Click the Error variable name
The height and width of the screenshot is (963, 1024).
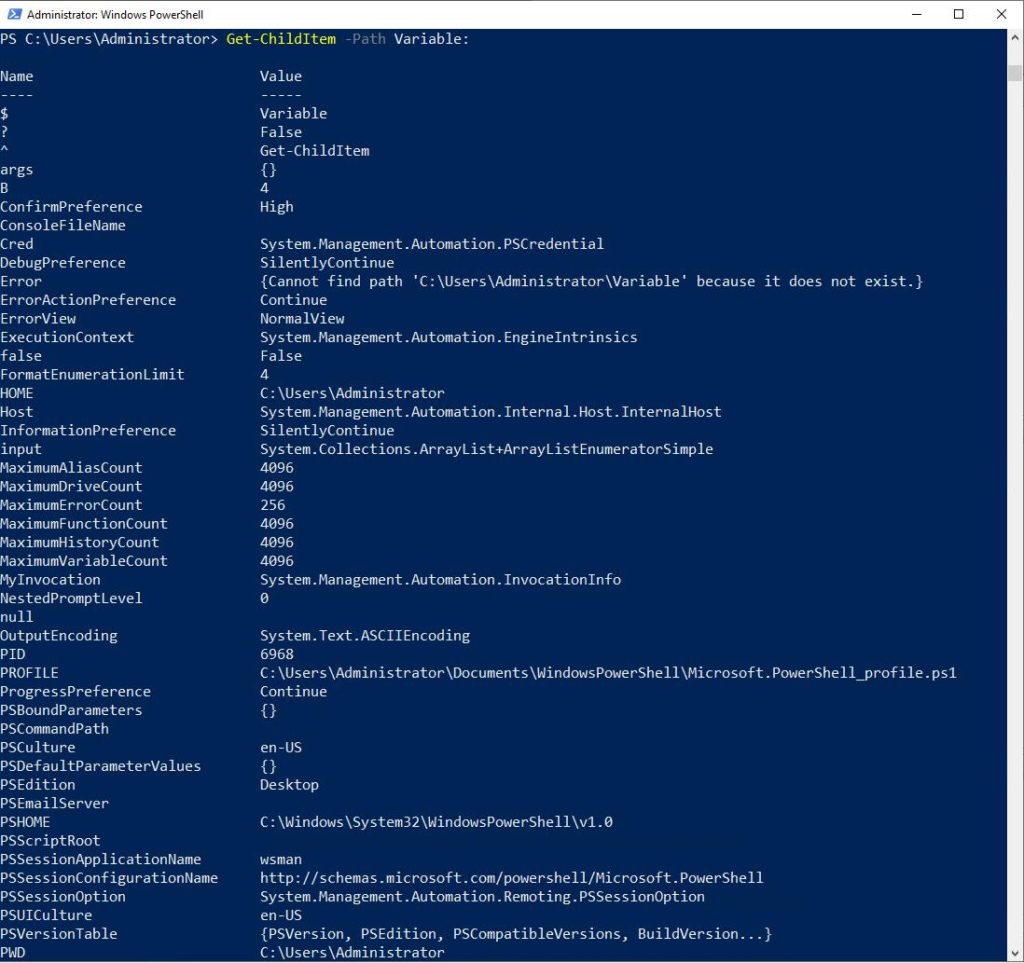pyautogui.click(x=21, y=281)
